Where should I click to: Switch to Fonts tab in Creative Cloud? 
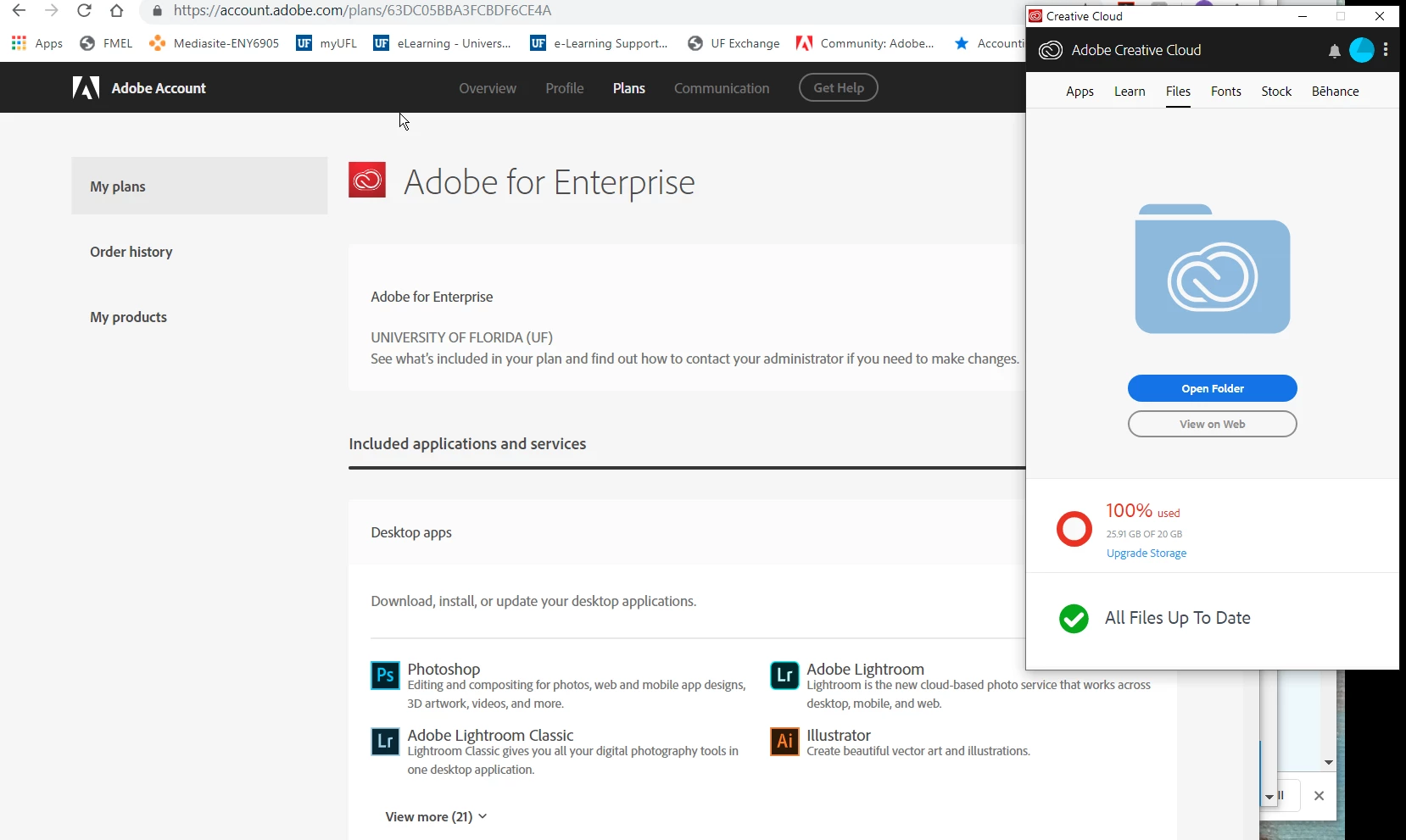tap(1226, 92)
